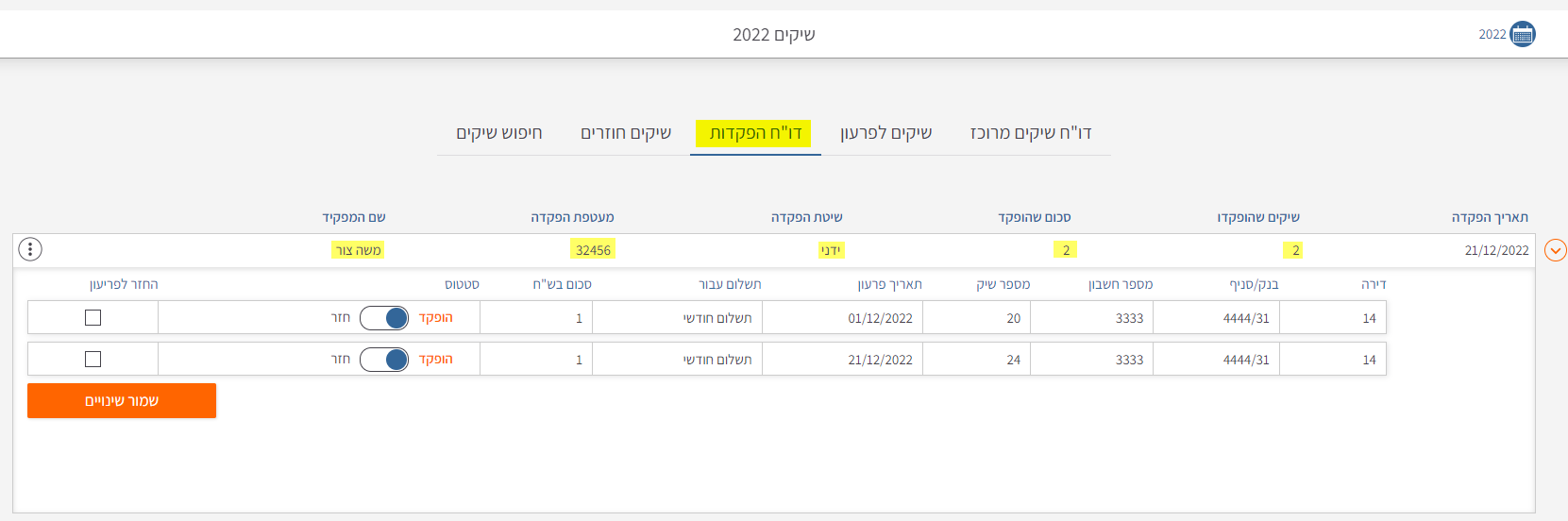
Task: Open the שיקים חוזרים tab
Action: (626, 133)
